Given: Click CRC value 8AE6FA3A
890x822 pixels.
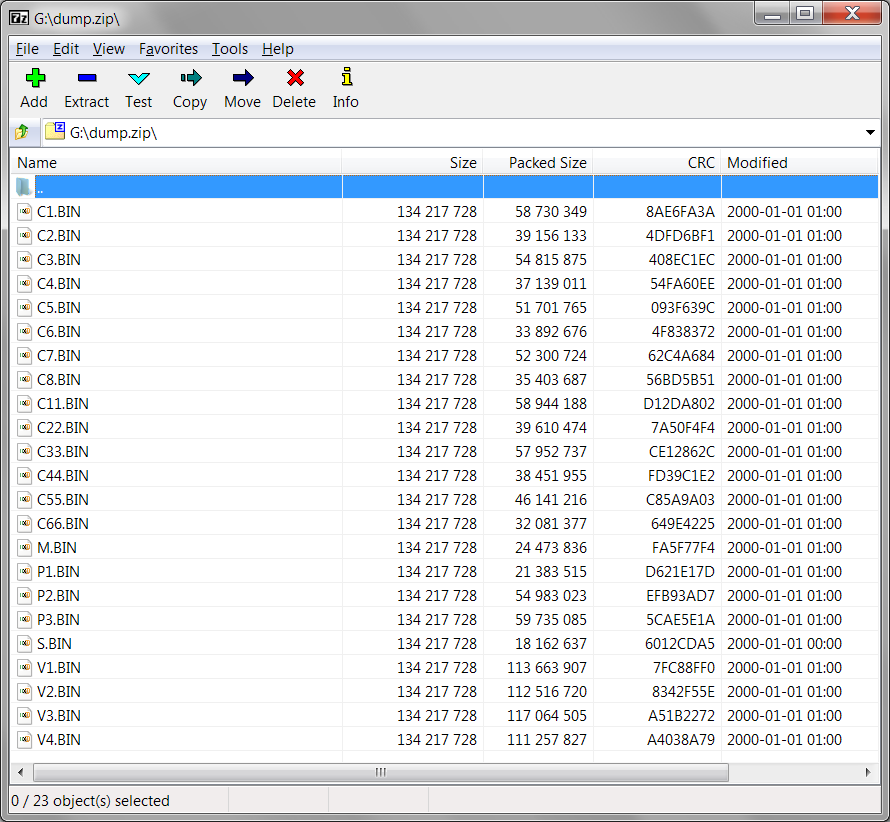Looking at the screenshot, I should [680, 212].
